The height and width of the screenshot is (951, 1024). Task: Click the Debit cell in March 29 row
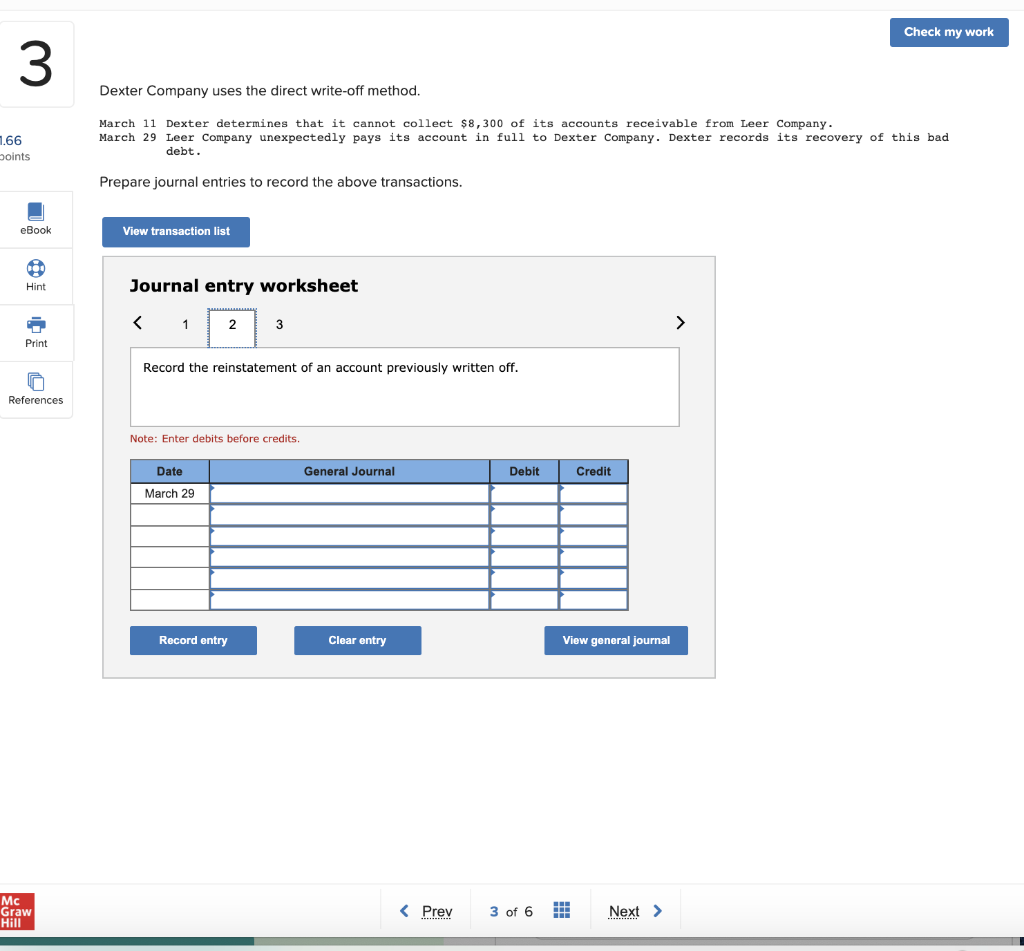click(x=524, y=494)
